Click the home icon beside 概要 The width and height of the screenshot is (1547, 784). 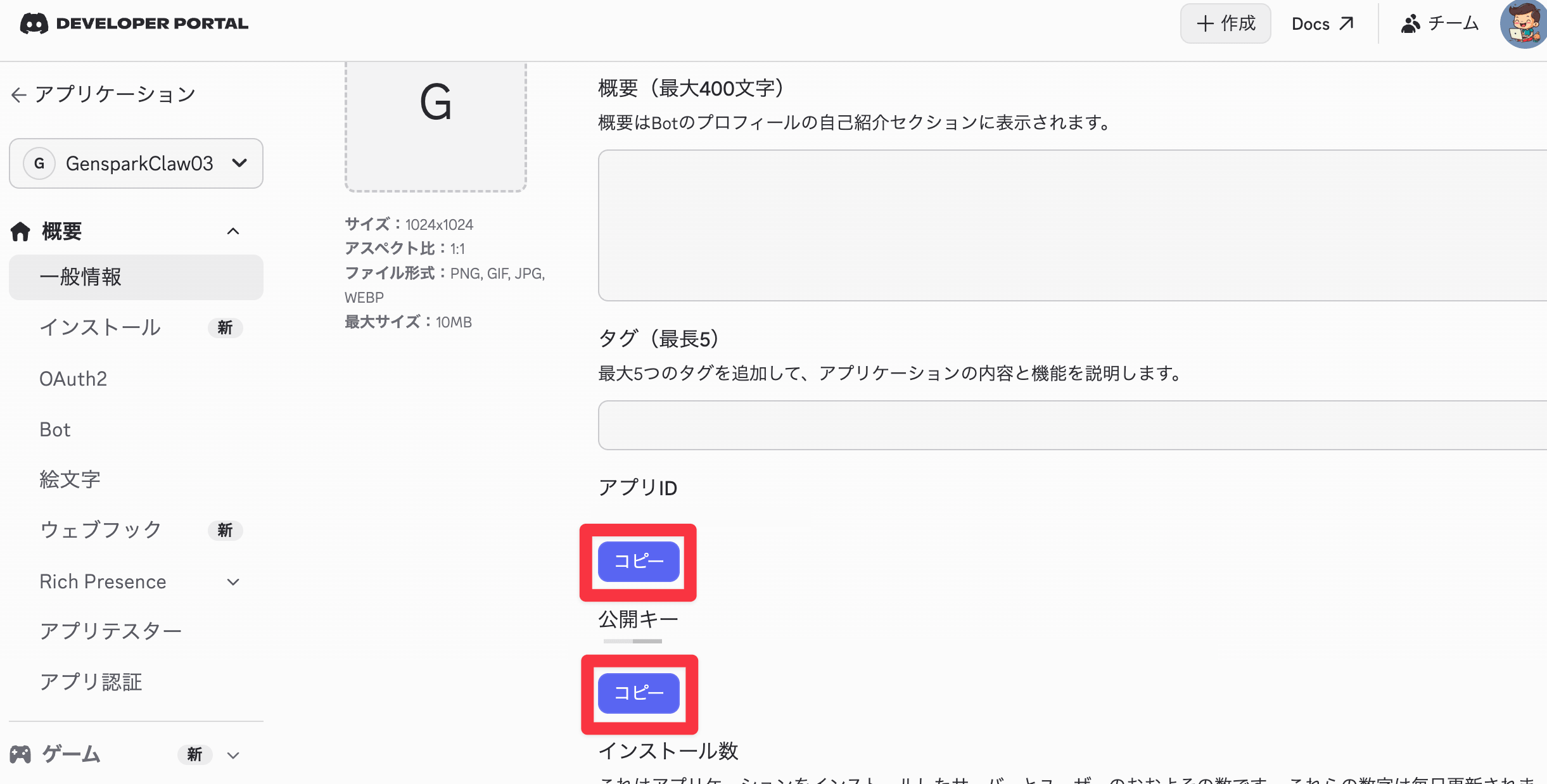pos(20,232)
